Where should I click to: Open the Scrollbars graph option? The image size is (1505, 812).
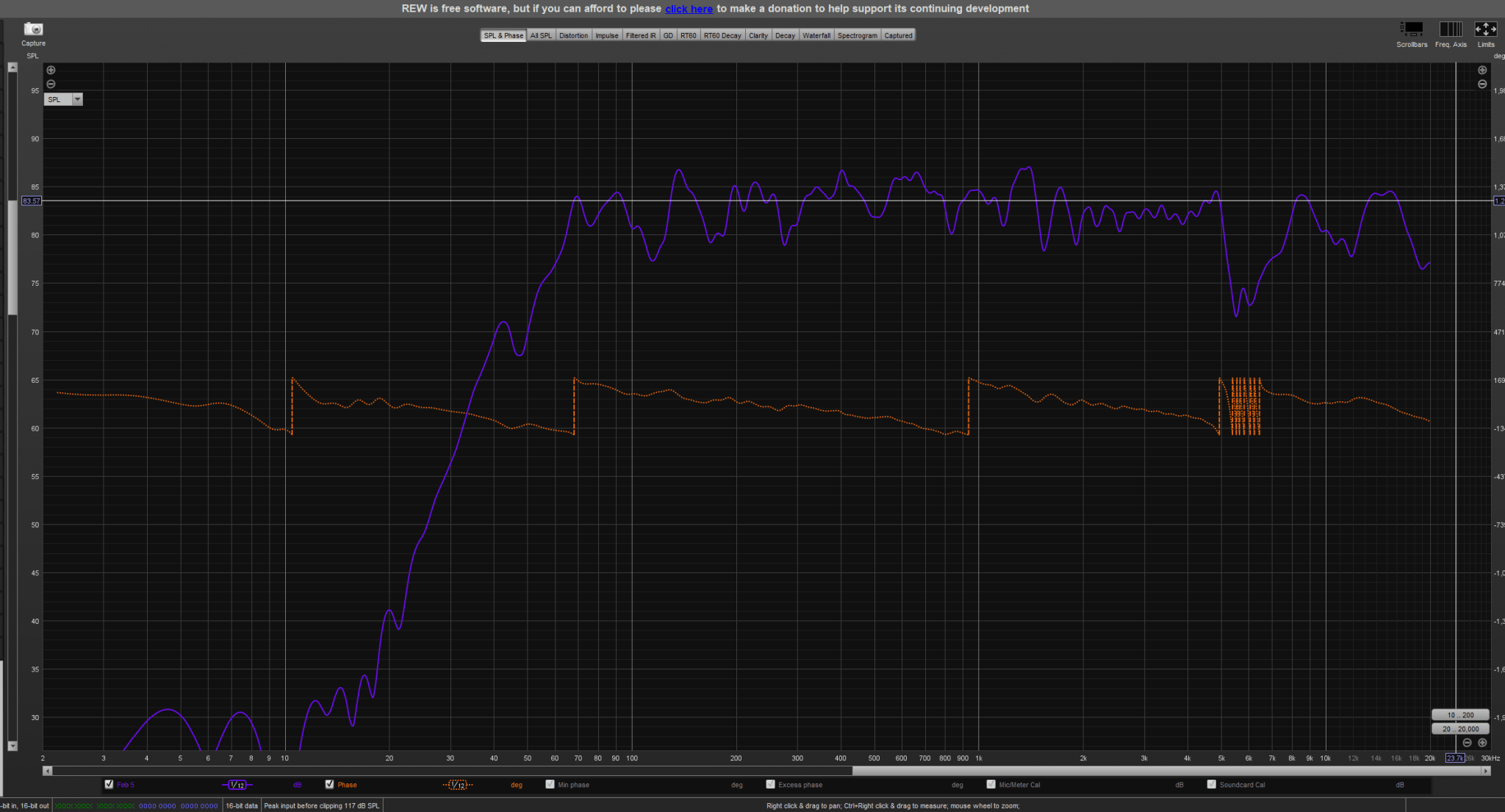(1412, 29)
